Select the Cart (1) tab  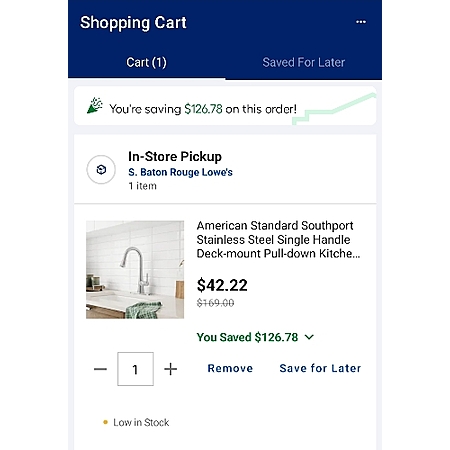[146, 62]
